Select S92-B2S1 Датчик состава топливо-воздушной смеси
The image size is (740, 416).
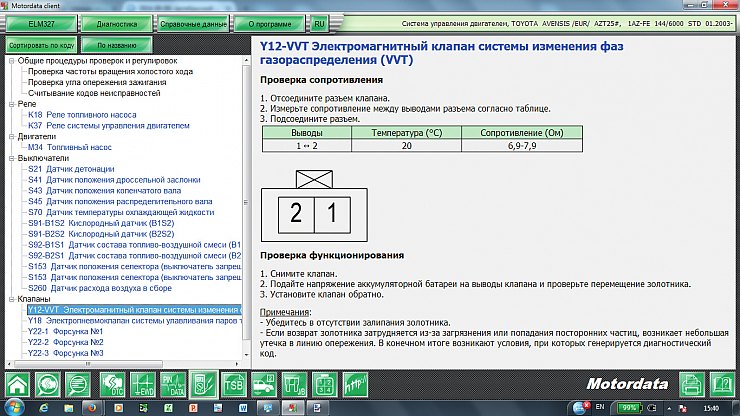(135, 256)
